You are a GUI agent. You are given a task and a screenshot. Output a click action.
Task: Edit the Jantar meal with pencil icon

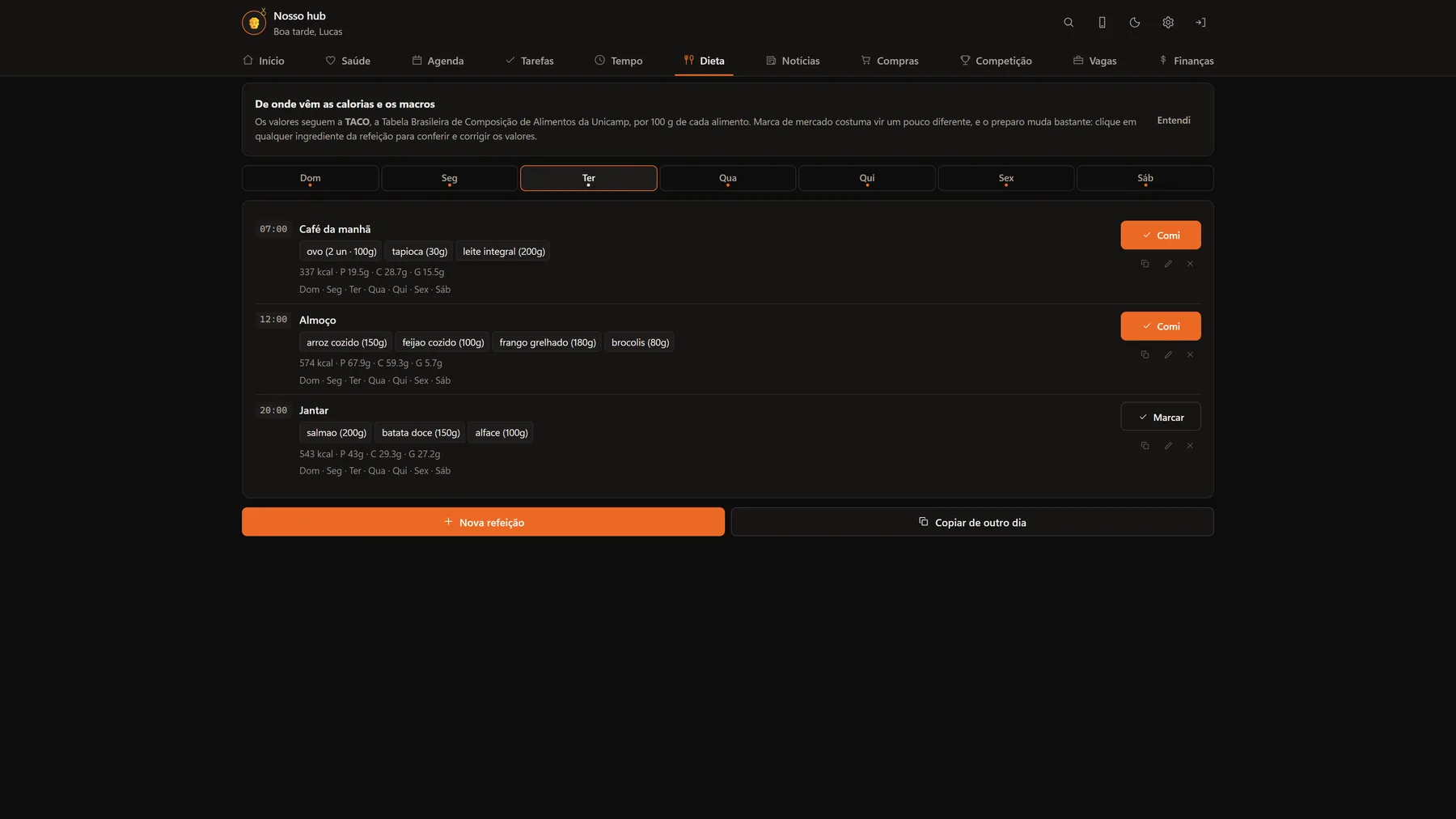[x=1168, y=446]
